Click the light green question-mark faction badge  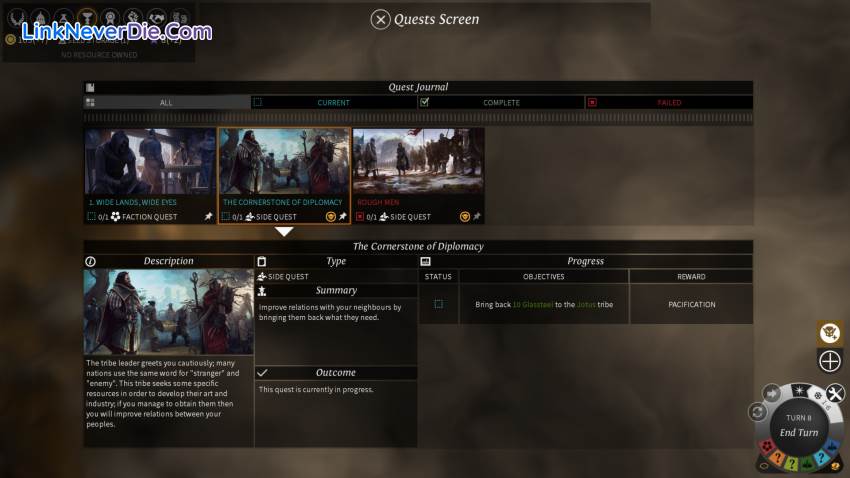792,464
